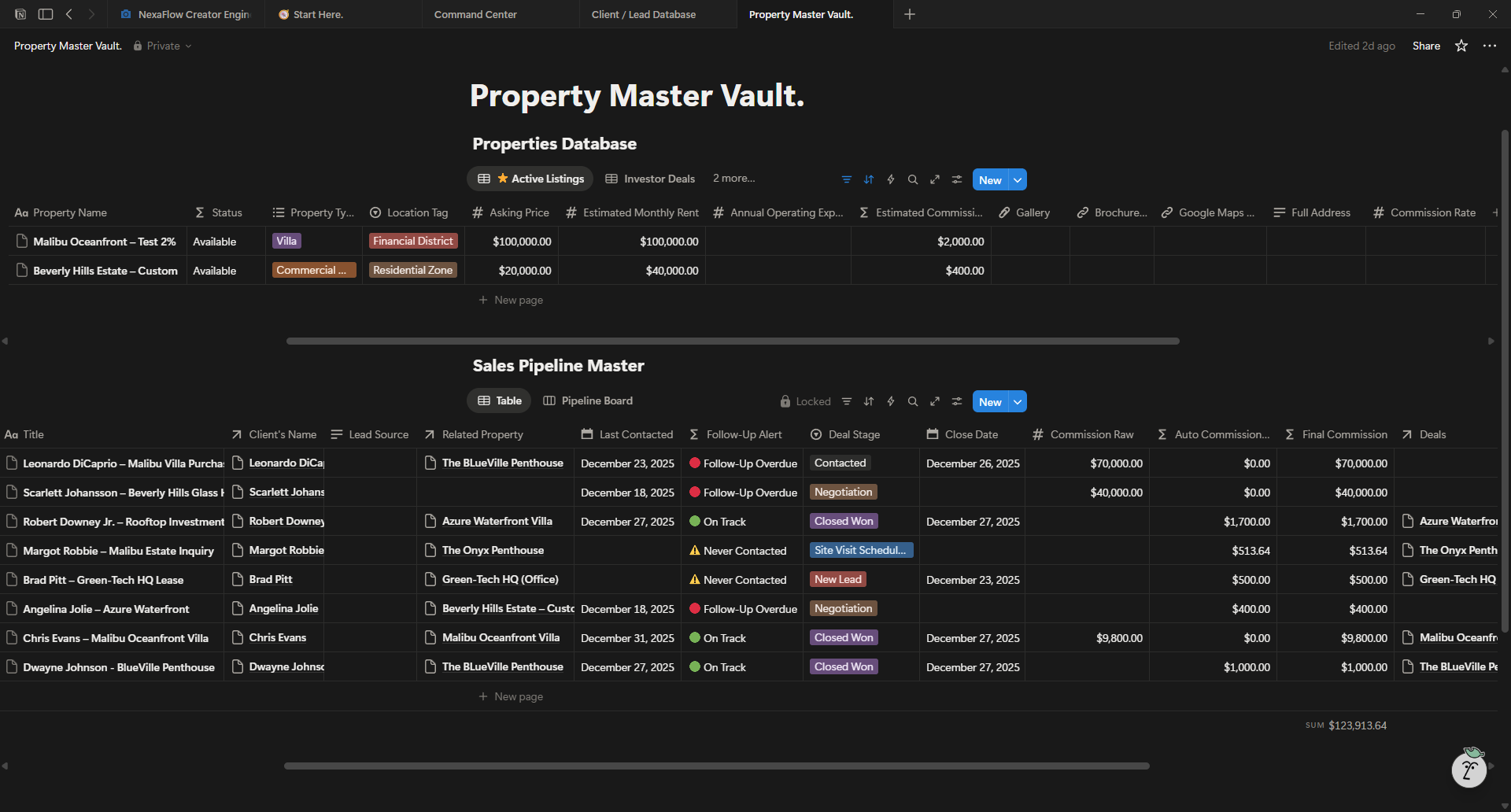Image resolution: width=1511 pixels, height=812 pixels.
Task: Open filter options for Properties Database
Action: point(846,179)
